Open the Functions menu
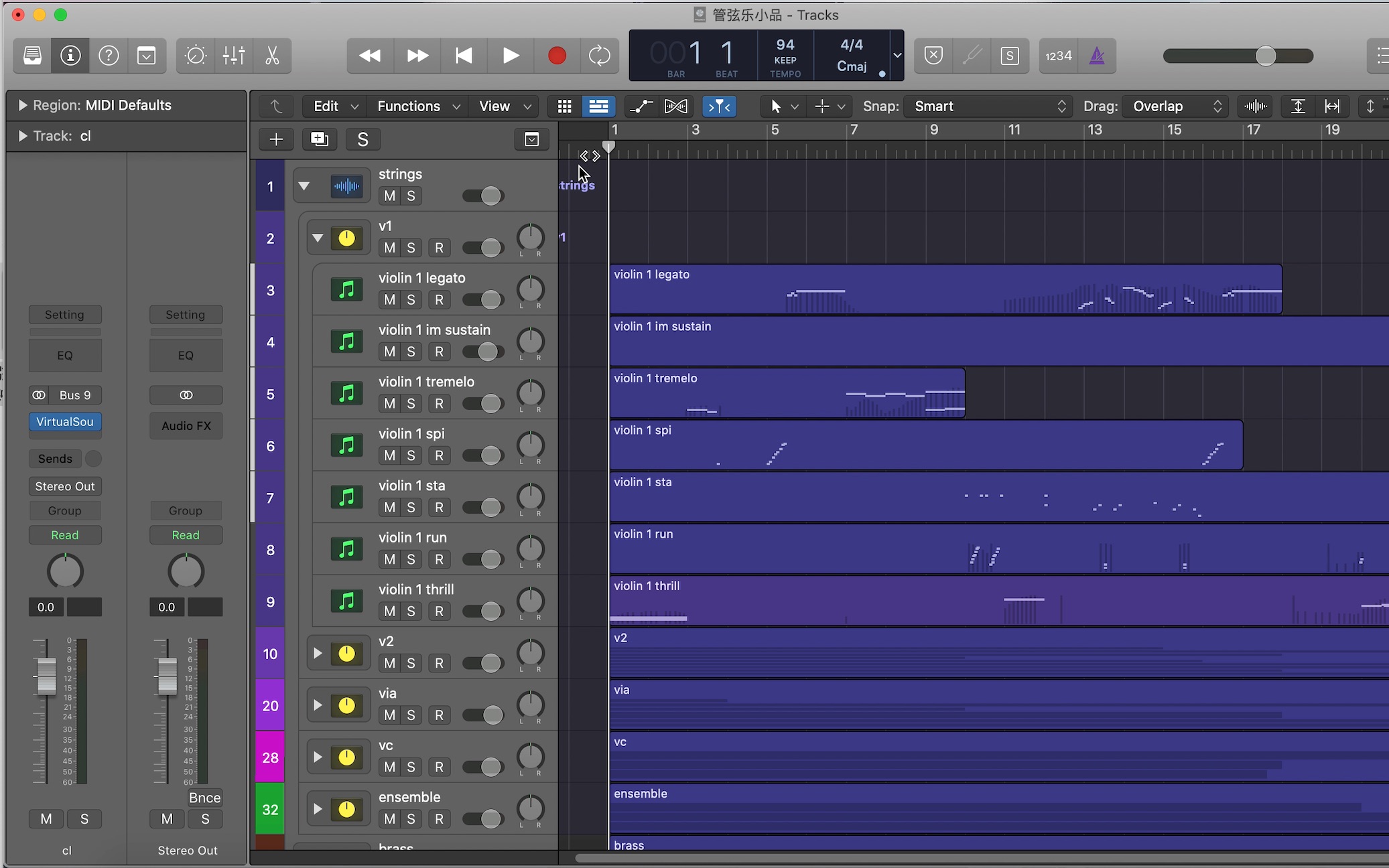This screenshot has width=1389, height=868. (x=415, y=106)
